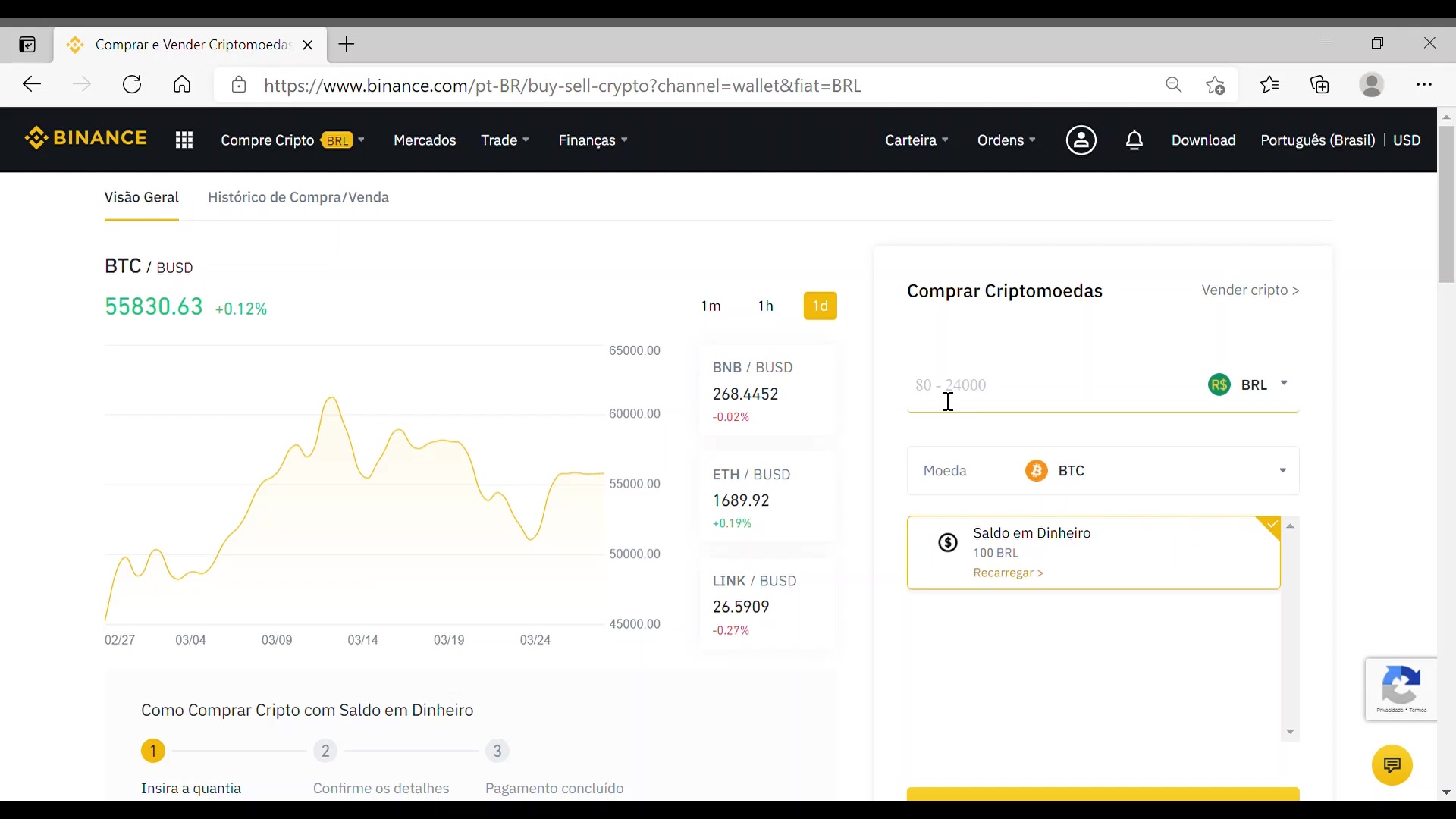Close the Binance browser tab
Image resolution: width=1456 pixels, height=819 pixels.
[308, 45]
